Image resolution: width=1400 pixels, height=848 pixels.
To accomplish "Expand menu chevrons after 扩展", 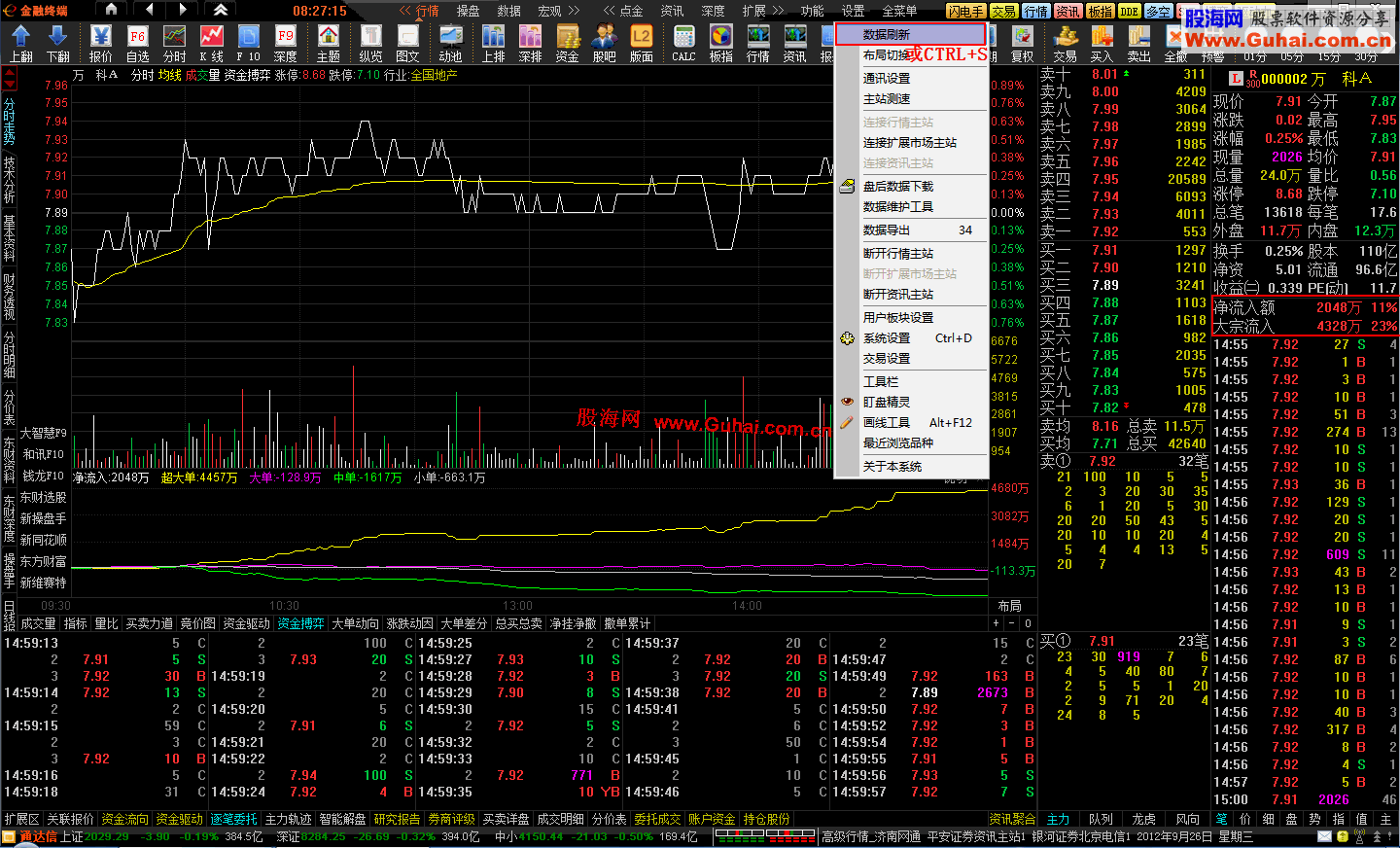I will [778, 11].
